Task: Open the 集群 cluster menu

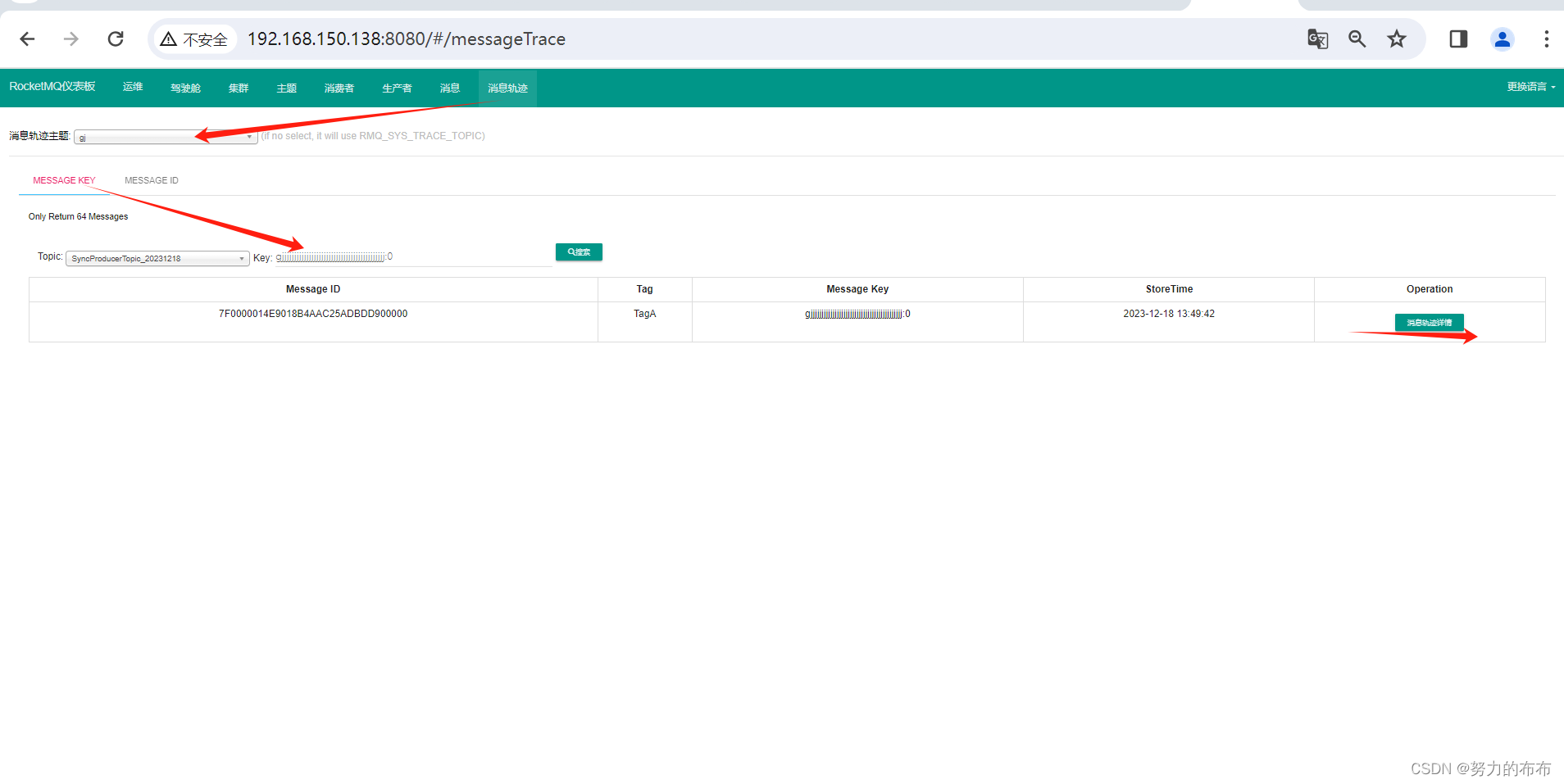Action: pyautogui.click(x=239, y=88)
